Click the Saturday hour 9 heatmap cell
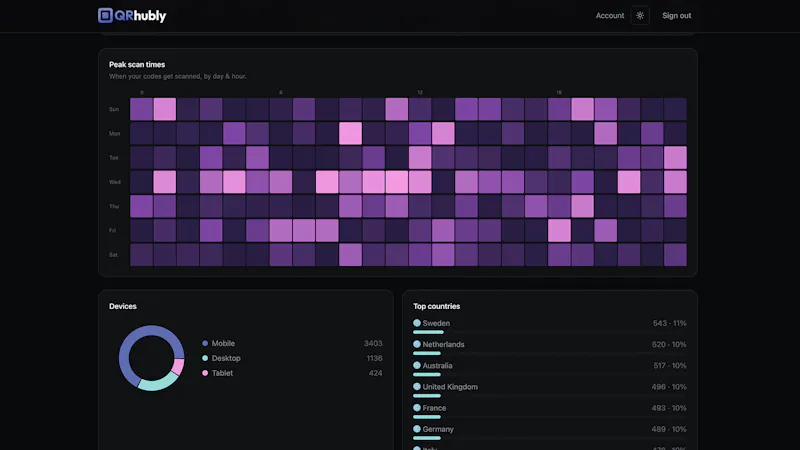 (x=351, y=255)
